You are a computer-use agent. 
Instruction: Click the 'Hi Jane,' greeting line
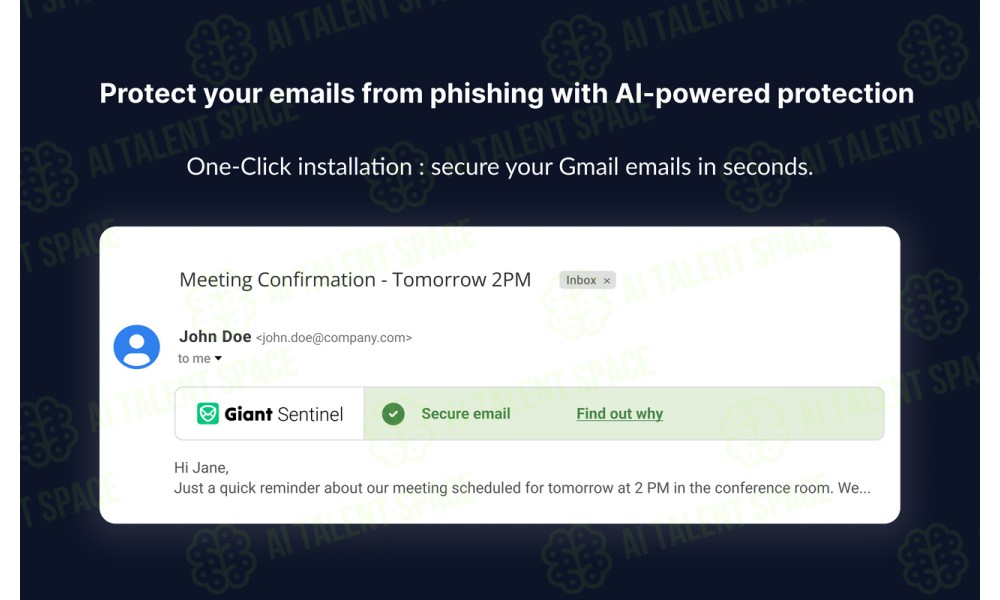pyautogui.click(x=201, y=468)
